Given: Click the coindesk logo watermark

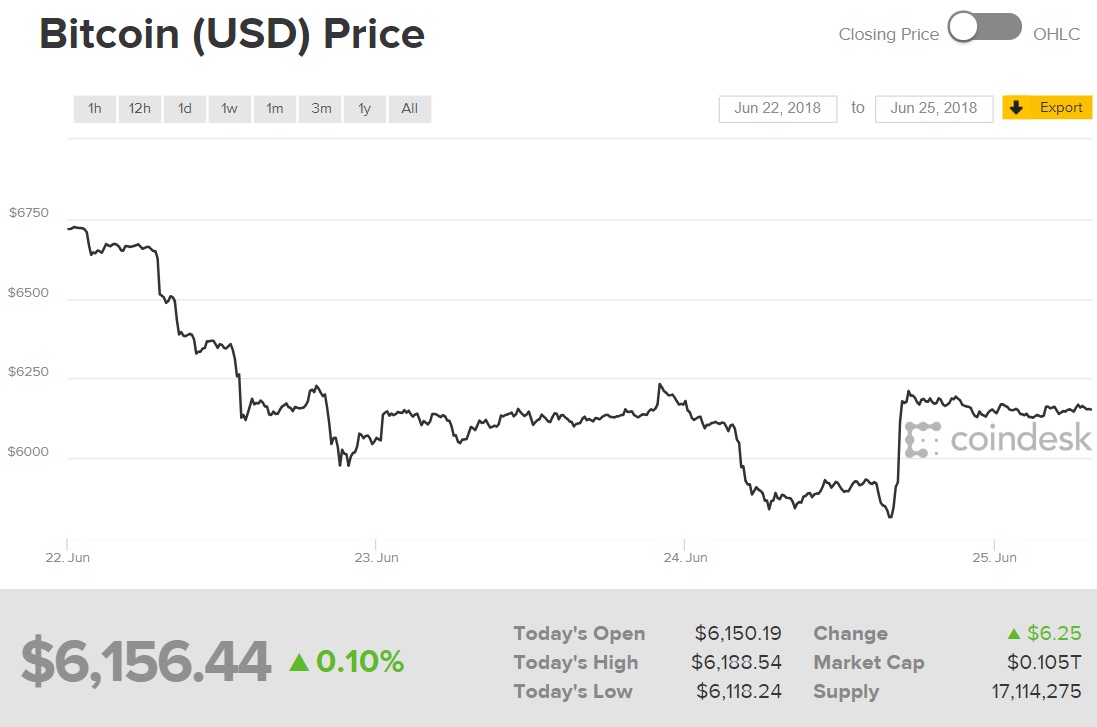Looking at the screenshot, I should [1000, 436].
